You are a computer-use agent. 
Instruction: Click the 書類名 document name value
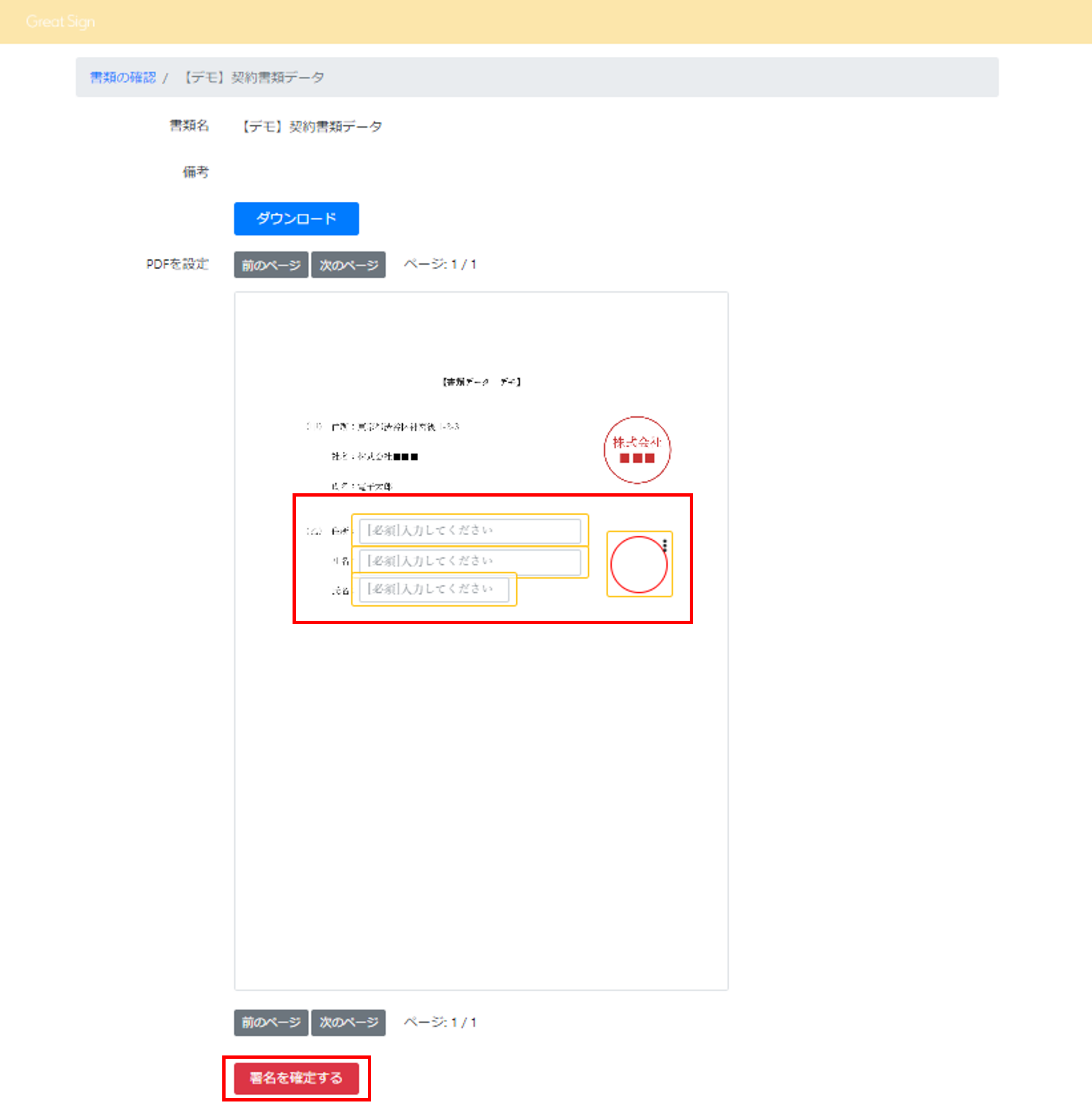point(312,126)
